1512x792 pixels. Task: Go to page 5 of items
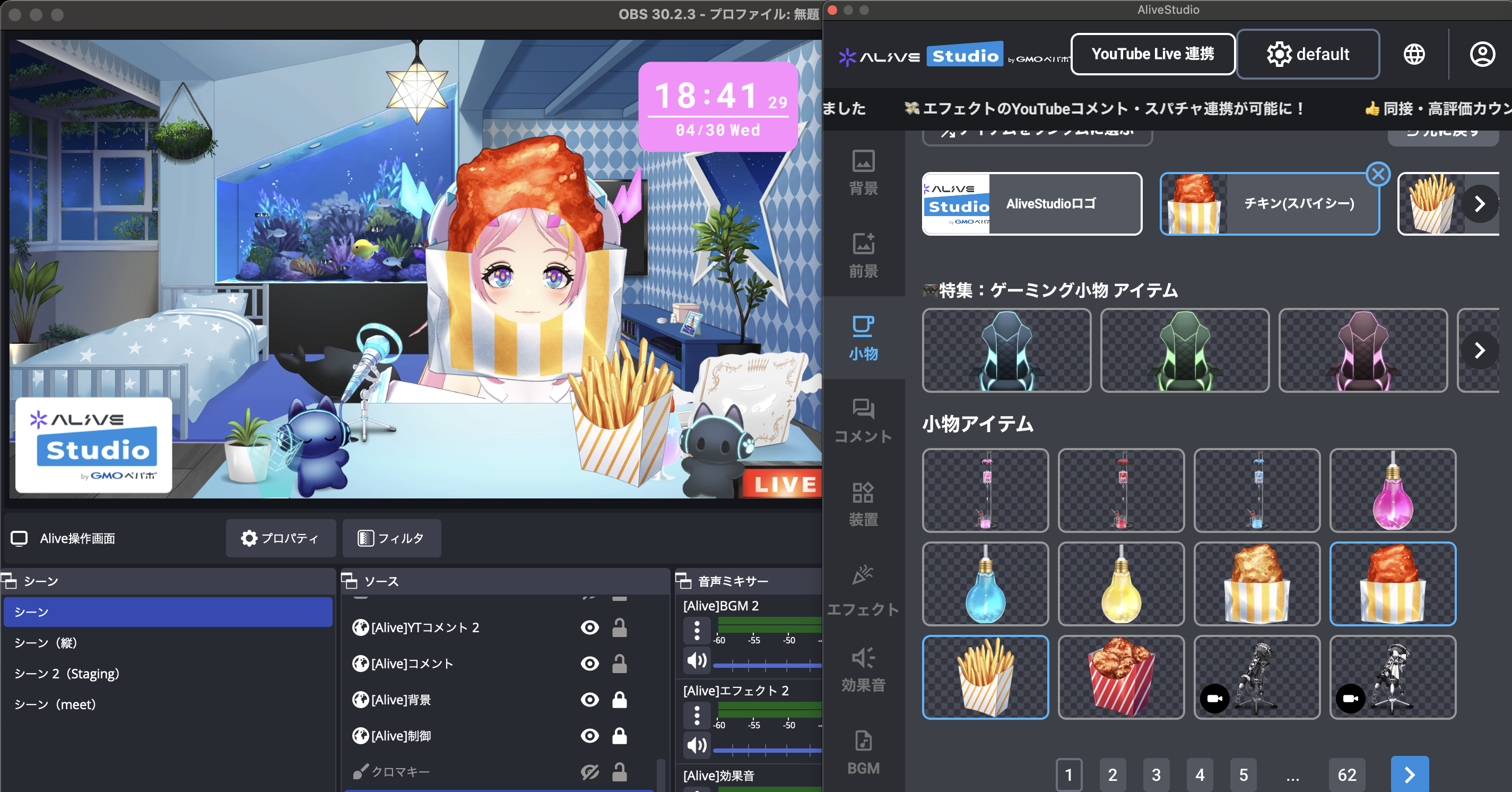pos(1243,774)
